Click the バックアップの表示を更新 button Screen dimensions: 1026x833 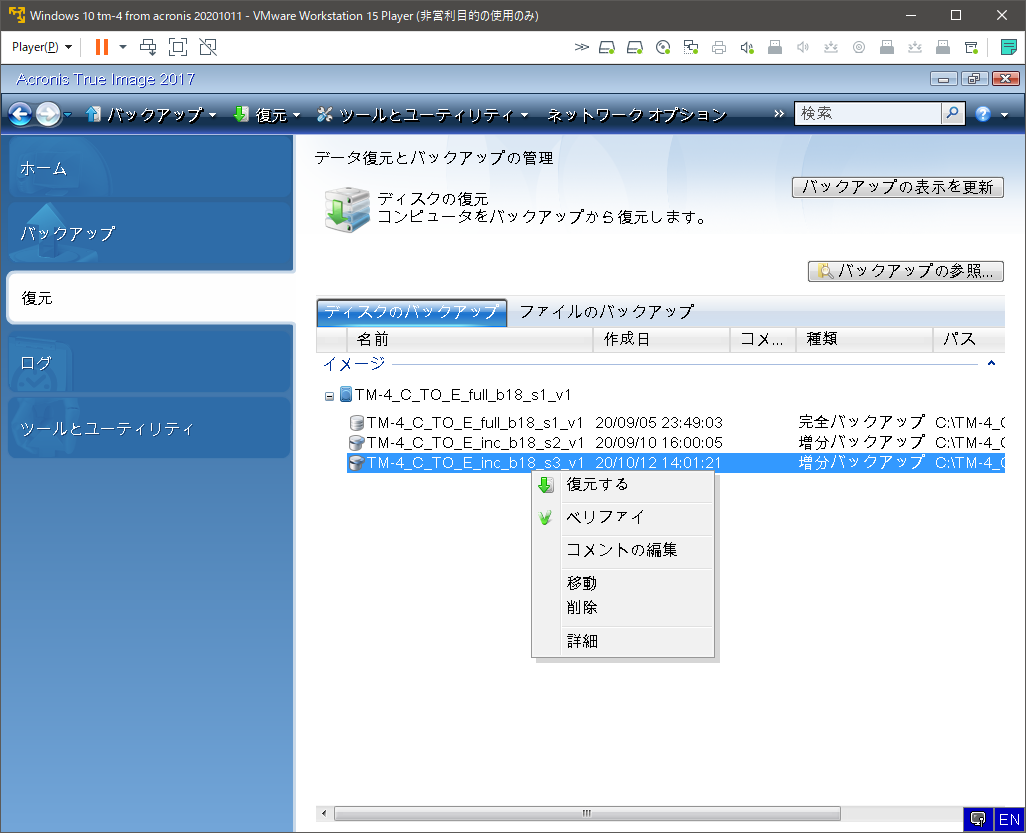[898, 187]
